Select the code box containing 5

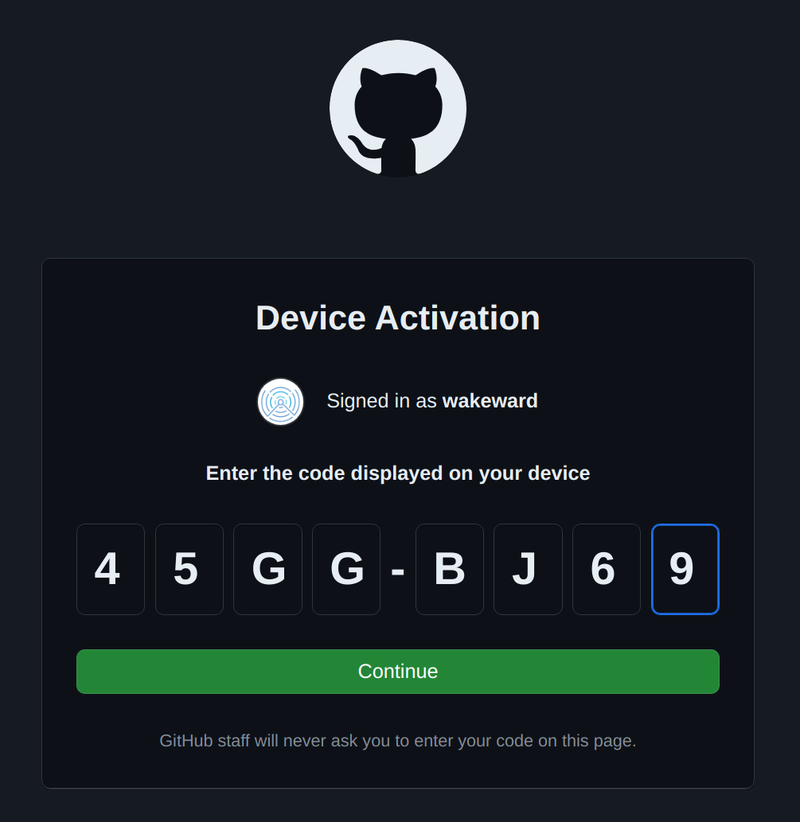189,569
